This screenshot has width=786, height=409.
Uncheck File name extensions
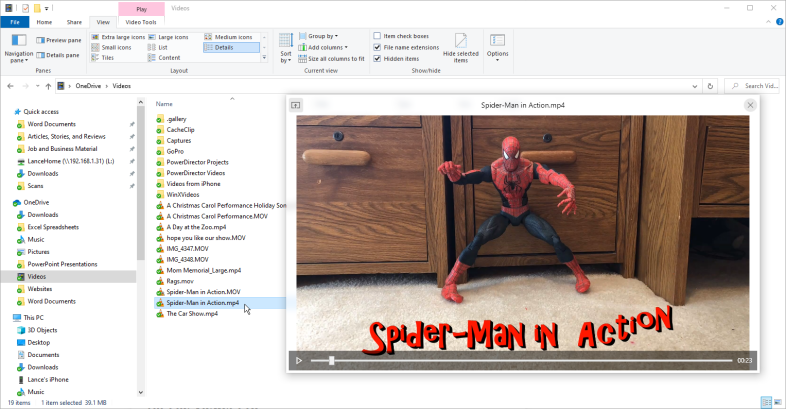[x=377, y=47]
